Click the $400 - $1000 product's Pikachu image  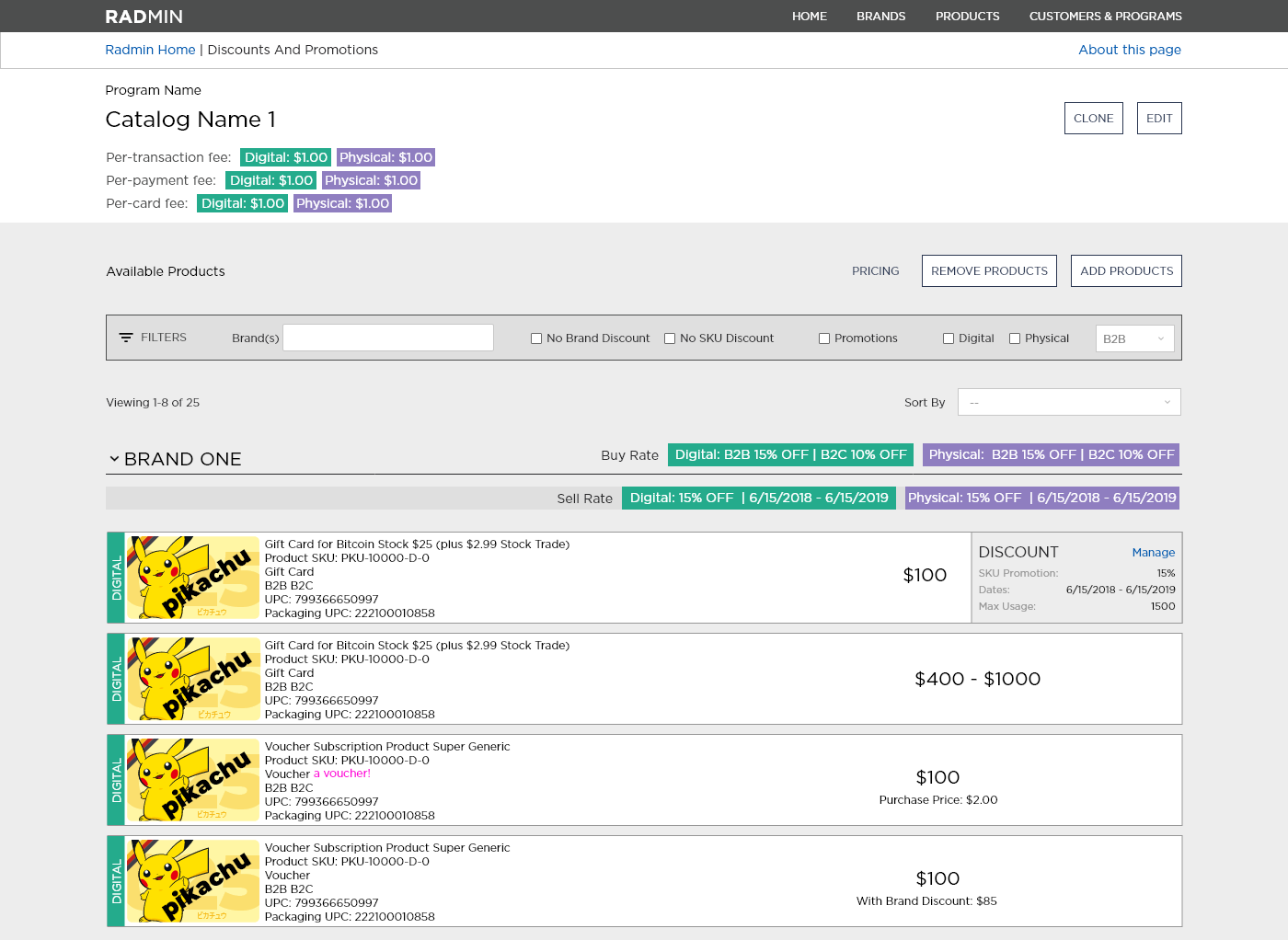click(193, 679)
